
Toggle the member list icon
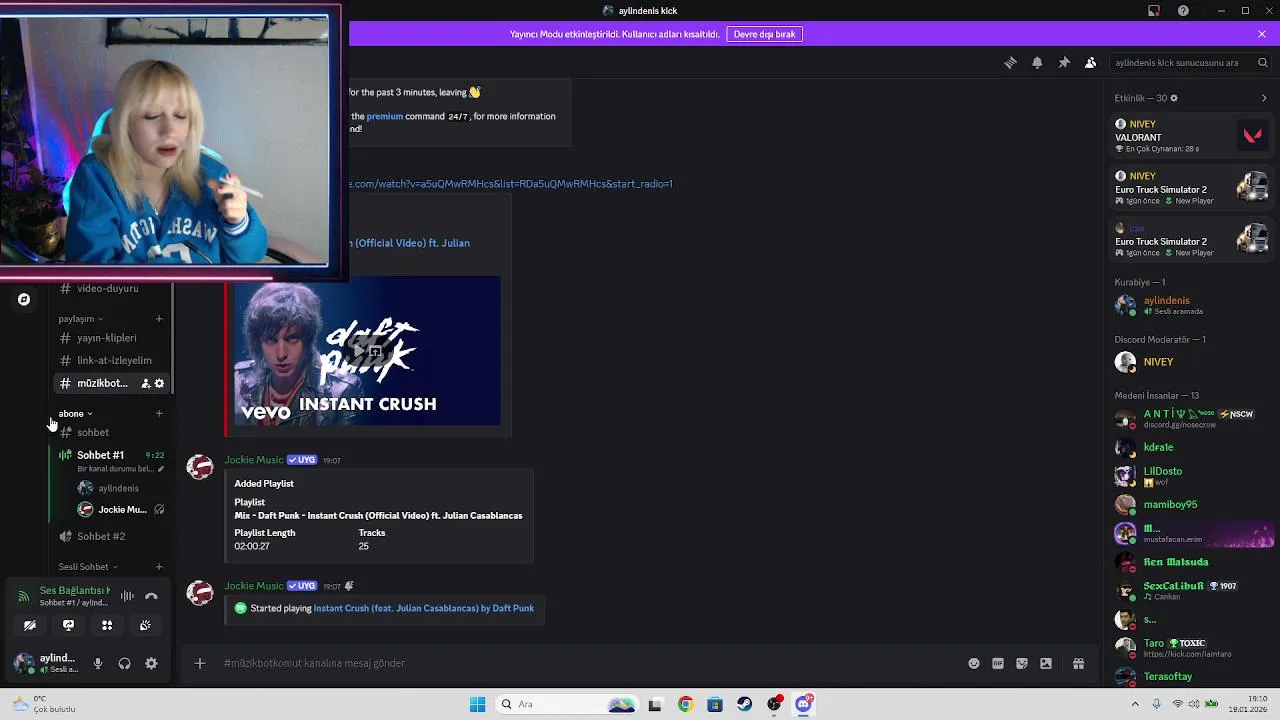point(1090,62)
